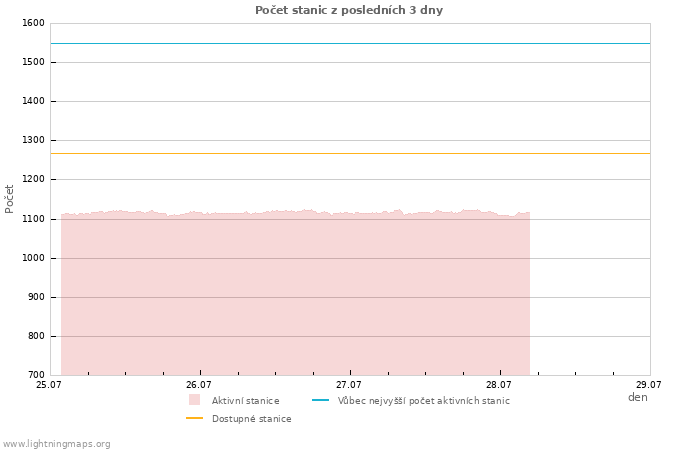Click the 28.07 date axis label

499,384
